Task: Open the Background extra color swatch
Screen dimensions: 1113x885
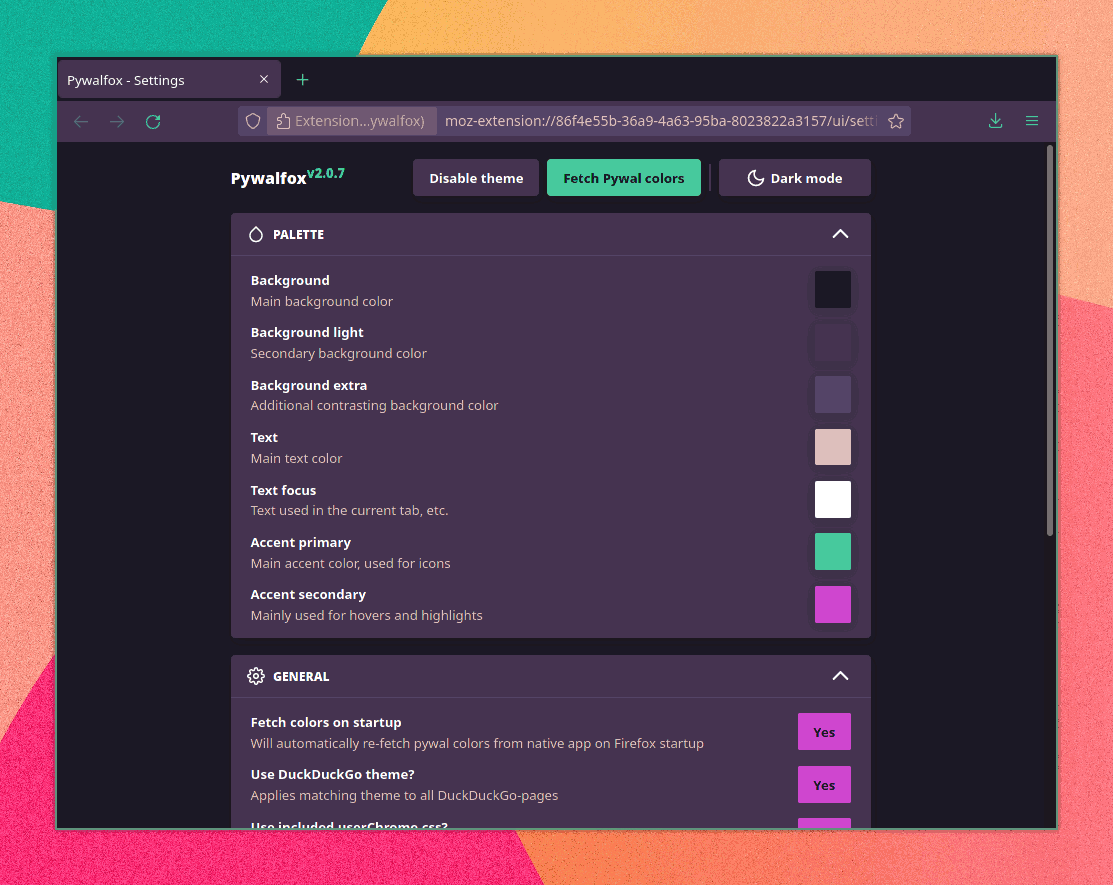Action: (833, 395)
